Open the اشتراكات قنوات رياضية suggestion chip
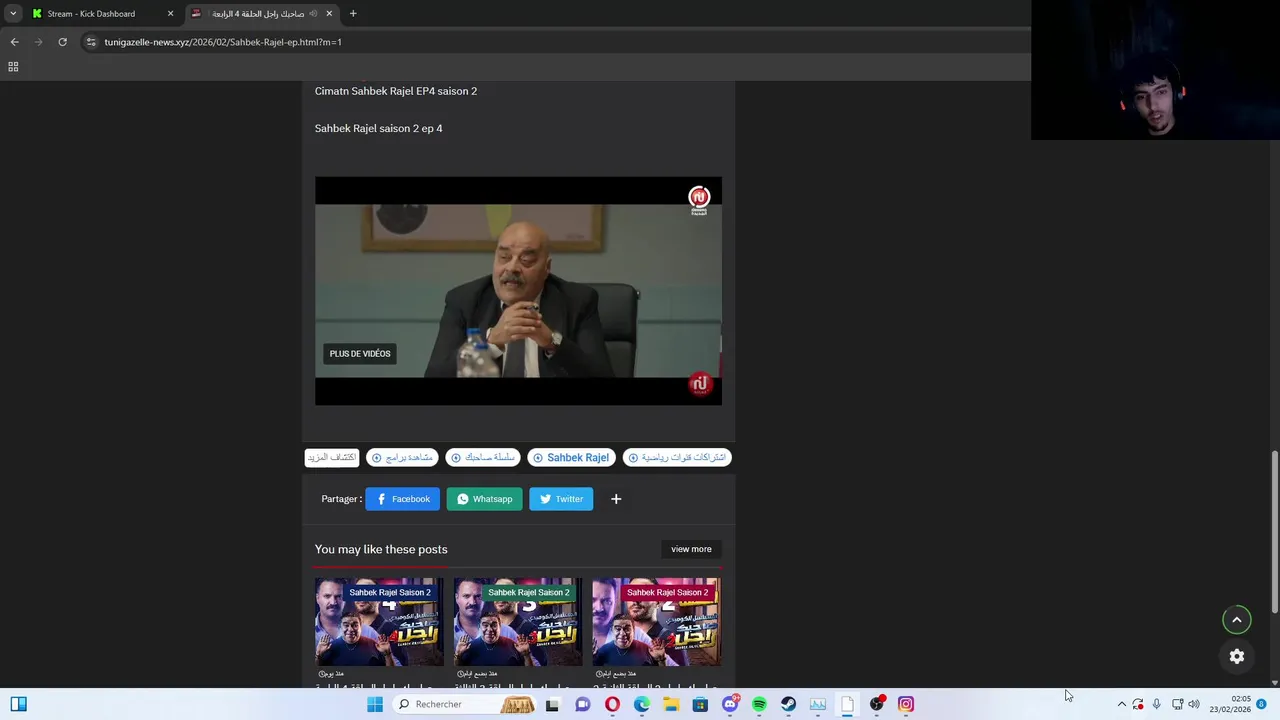Viewport: 1280px width, 720px height. point(677,458)
